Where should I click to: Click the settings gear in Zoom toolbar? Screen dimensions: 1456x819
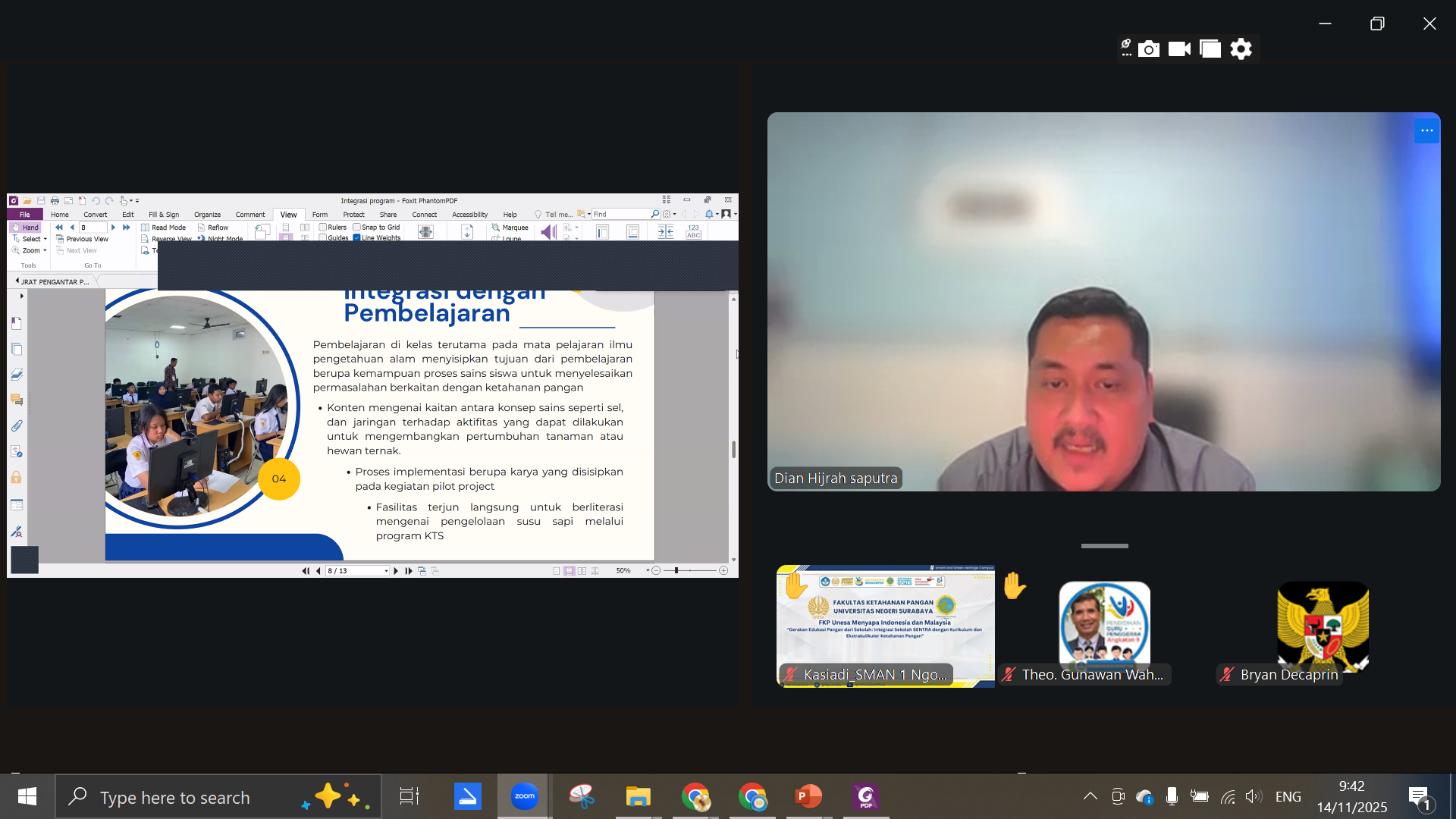(1241, 49)
